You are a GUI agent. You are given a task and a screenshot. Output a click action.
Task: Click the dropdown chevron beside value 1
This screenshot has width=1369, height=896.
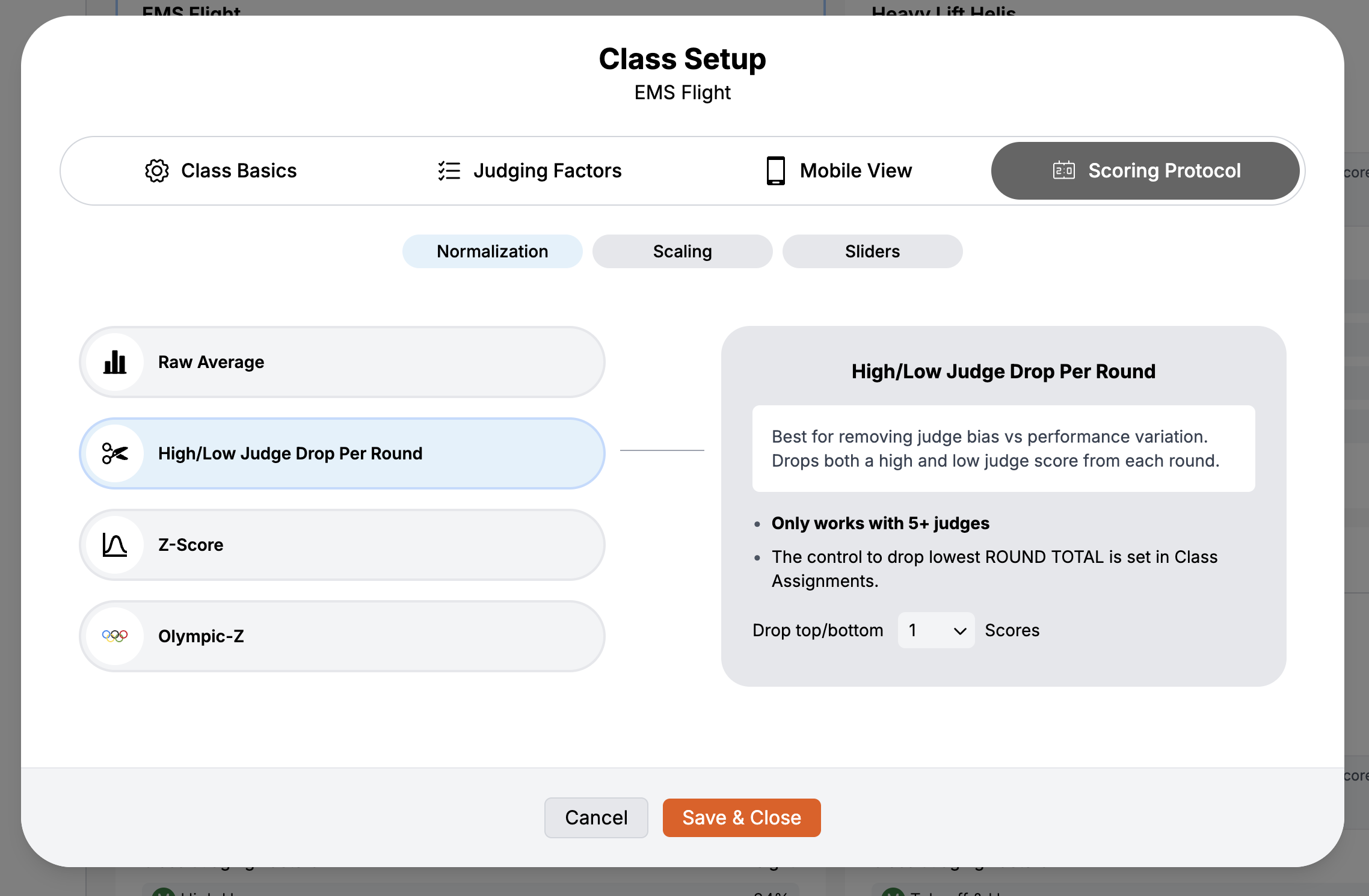click(960, 631)
